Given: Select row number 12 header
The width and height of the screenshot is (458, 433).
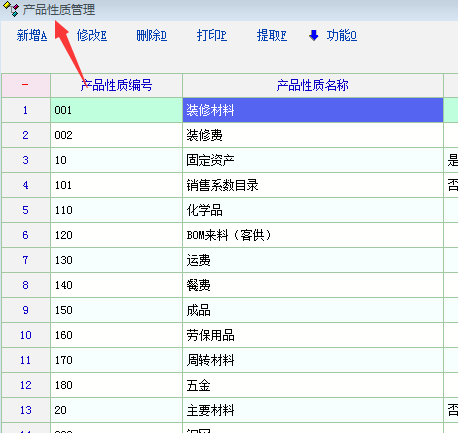Looking at the screenshot, I should [26, 385].
